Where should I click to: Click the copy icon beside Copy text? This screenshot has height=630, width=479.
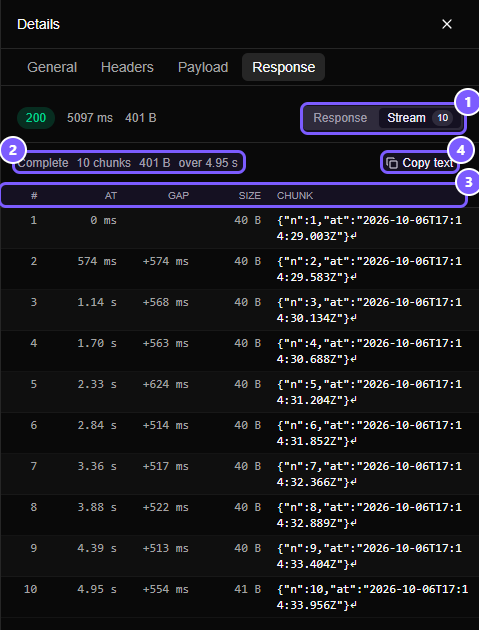click(x=392, y=163)
